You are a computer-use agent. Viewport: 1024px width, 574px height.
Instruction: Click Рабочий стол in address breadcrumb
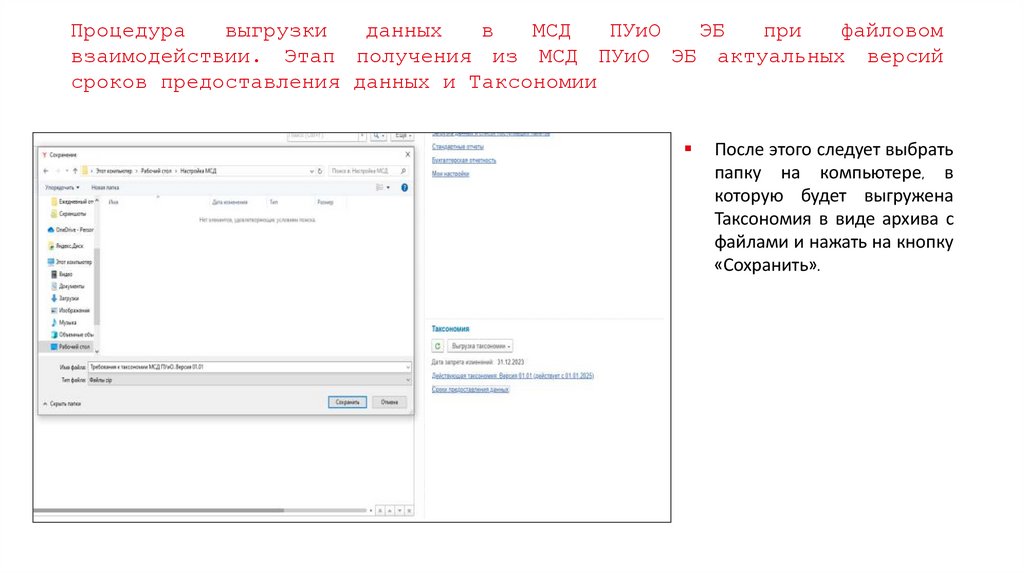(156, 171)
